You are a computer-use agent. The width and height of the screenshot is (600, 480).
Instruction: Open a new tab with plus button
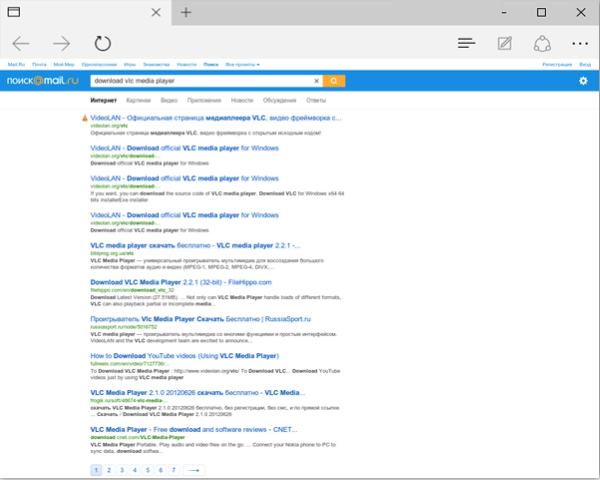pyautogui.click(x=186, y=13)
